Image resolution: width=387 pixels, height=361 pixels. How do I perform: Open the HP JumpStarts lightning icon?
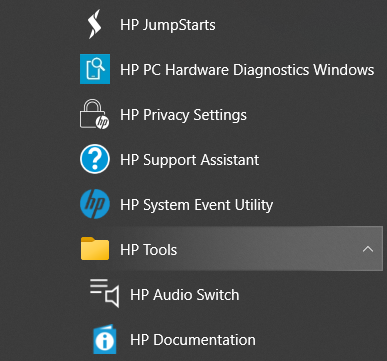[x=94, y=24]
